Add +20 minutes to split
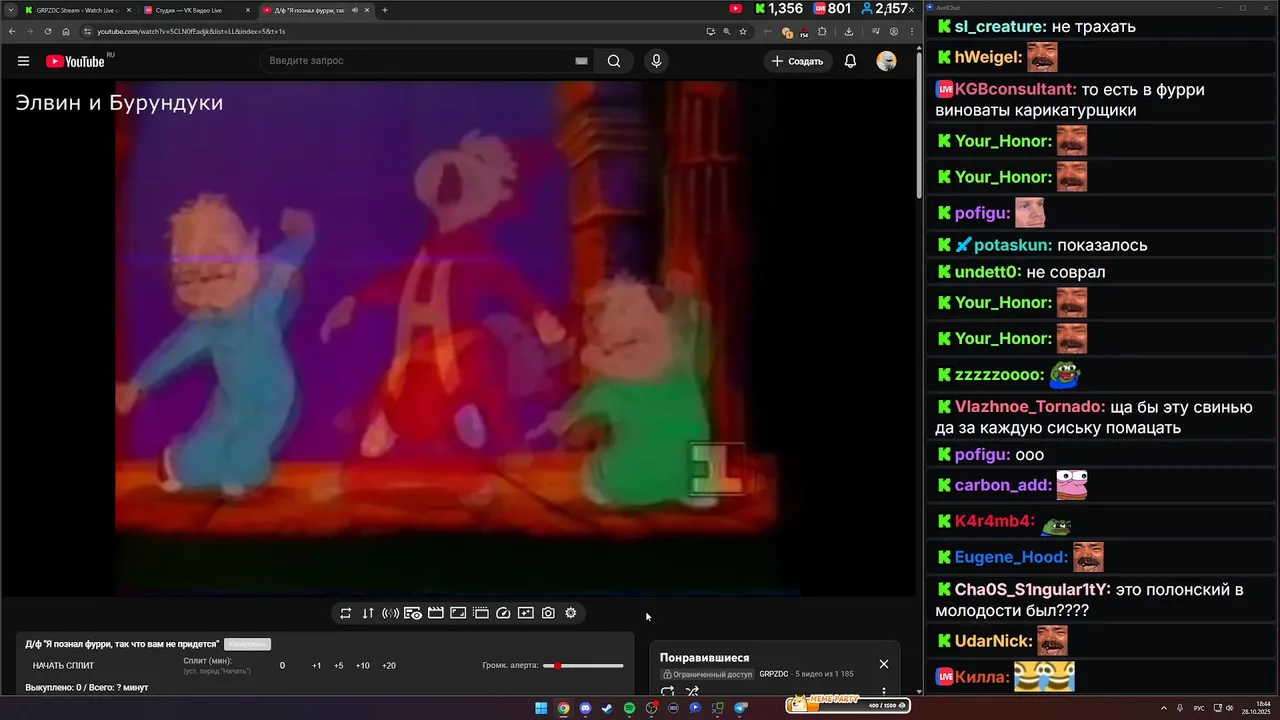Screen dimensions: 1280x720 (389, 666)
